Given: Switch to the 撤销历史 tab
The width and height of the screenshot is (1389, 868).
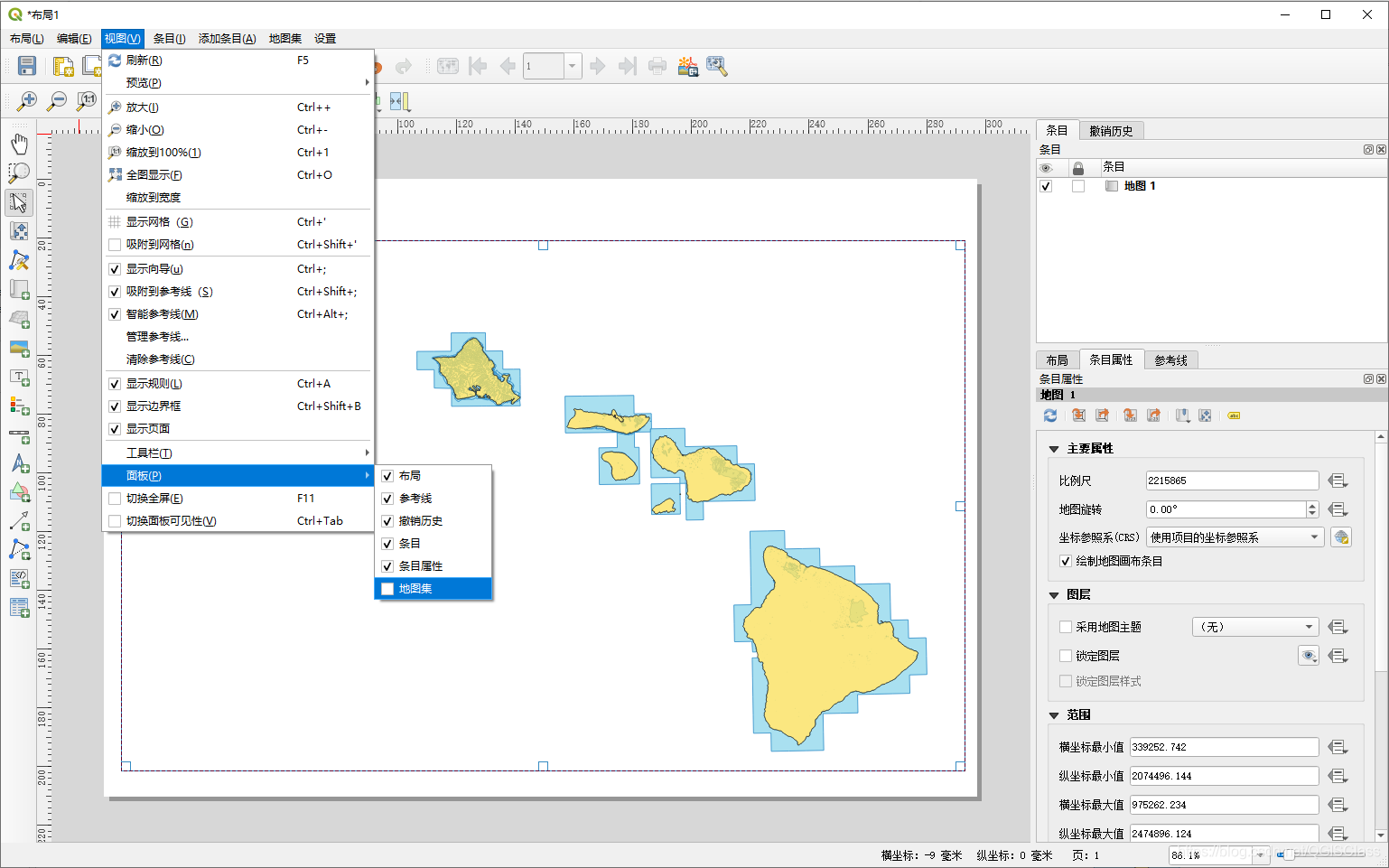Looking at the screenshot, I should [1110, 131].
